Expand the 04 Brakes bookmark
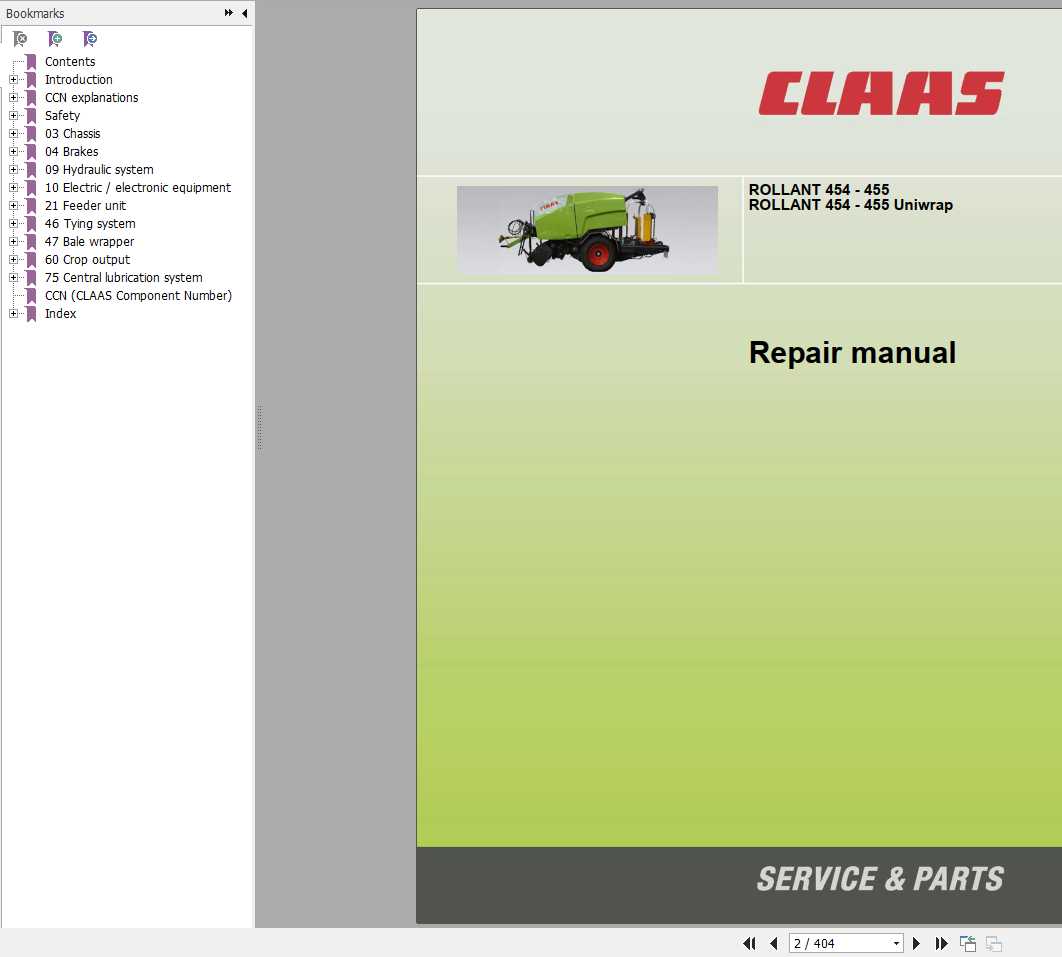Viewport: 1062px width, 957px height. click(13, 152)
